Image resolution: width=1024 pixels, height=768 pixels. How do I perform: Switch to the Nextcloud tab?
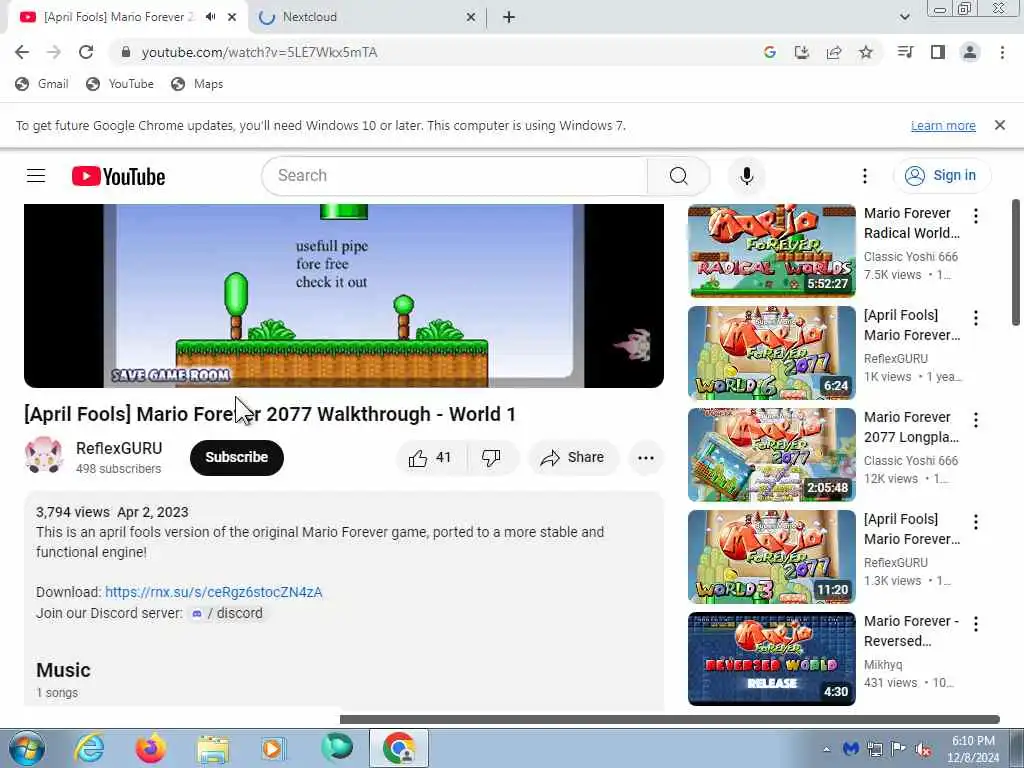click(x=366, y=18)
